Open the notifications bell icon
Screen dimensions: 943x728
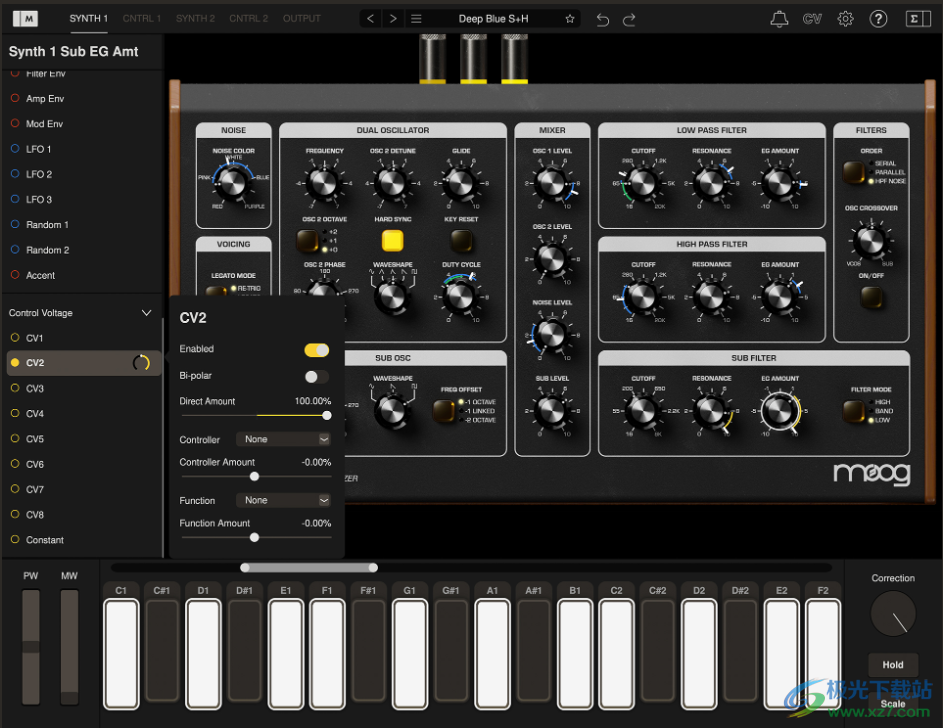coord(781,18)
